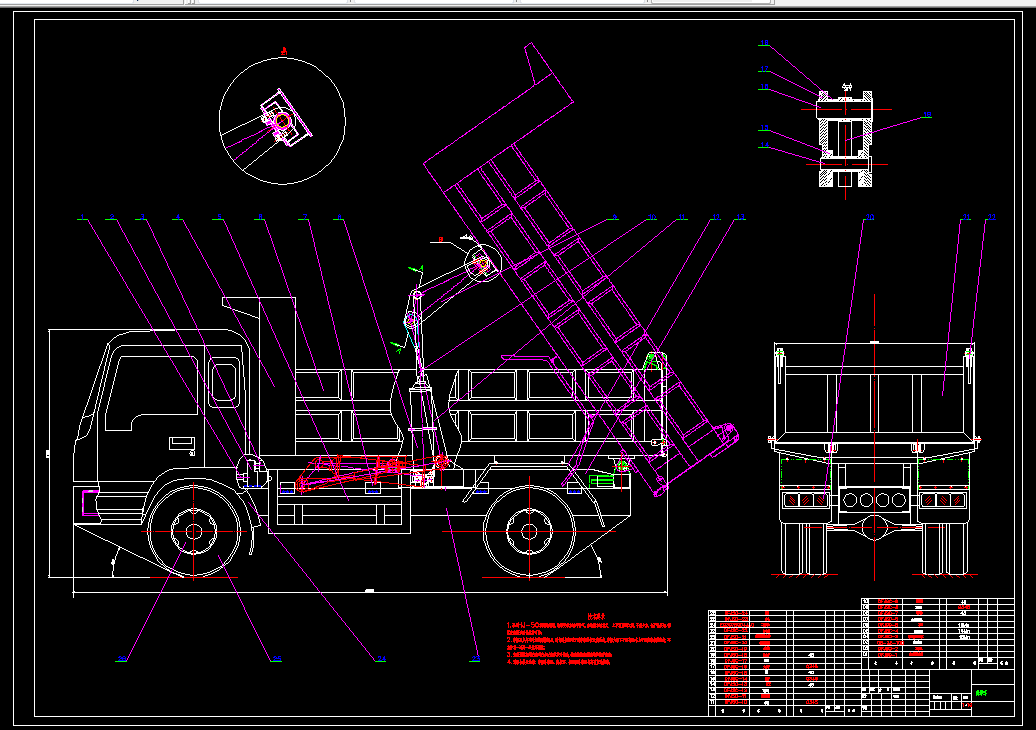Select callout number 12 label
This screenshot has width=1036, height=730.
pos(716,216)
